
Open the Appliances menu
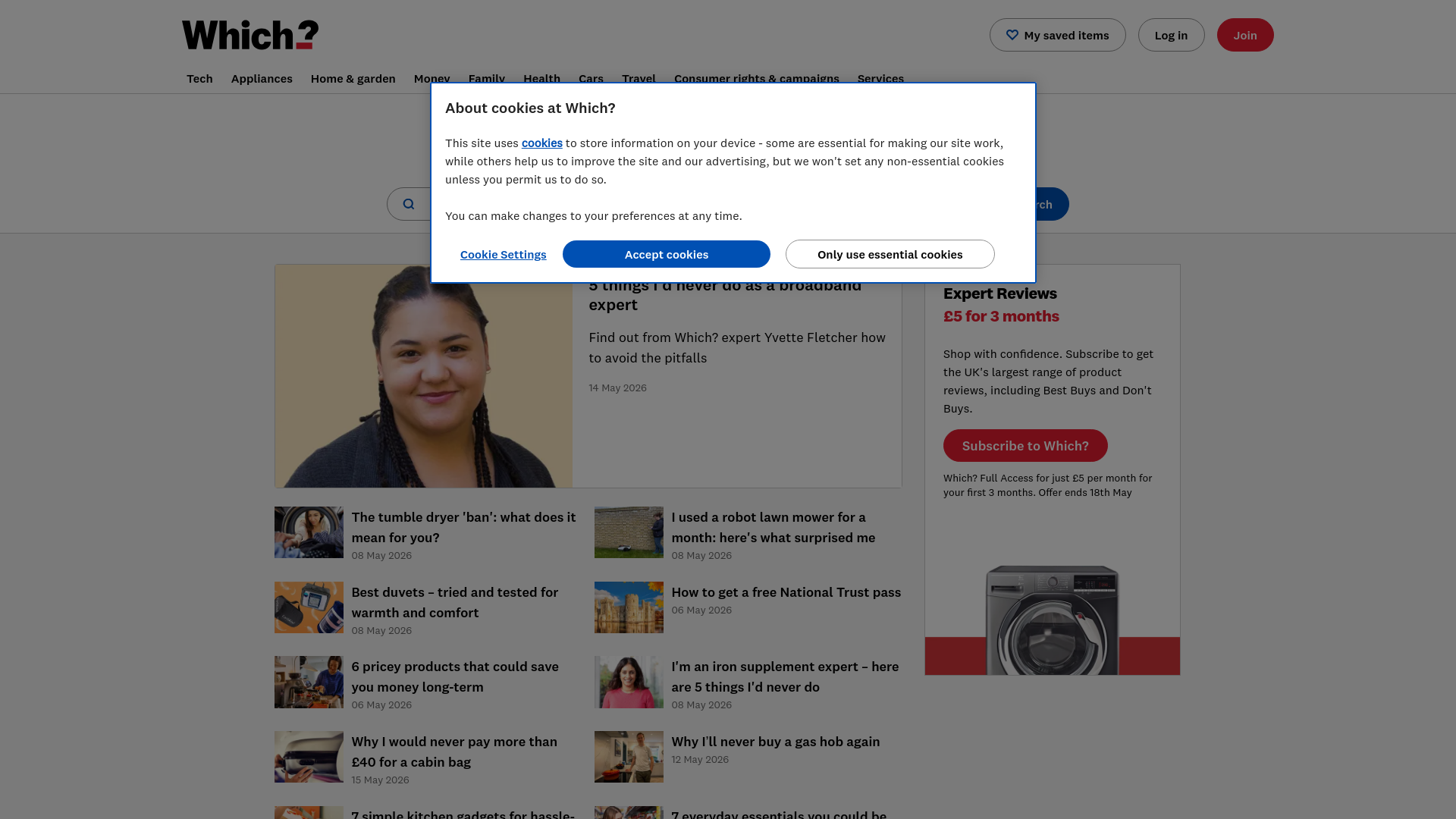[262, 78]
